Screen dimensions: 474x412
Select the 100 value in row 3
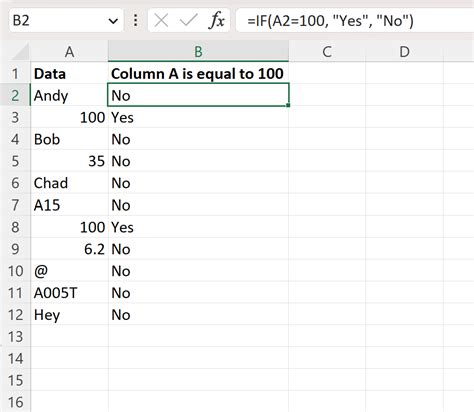coord(69,117)
